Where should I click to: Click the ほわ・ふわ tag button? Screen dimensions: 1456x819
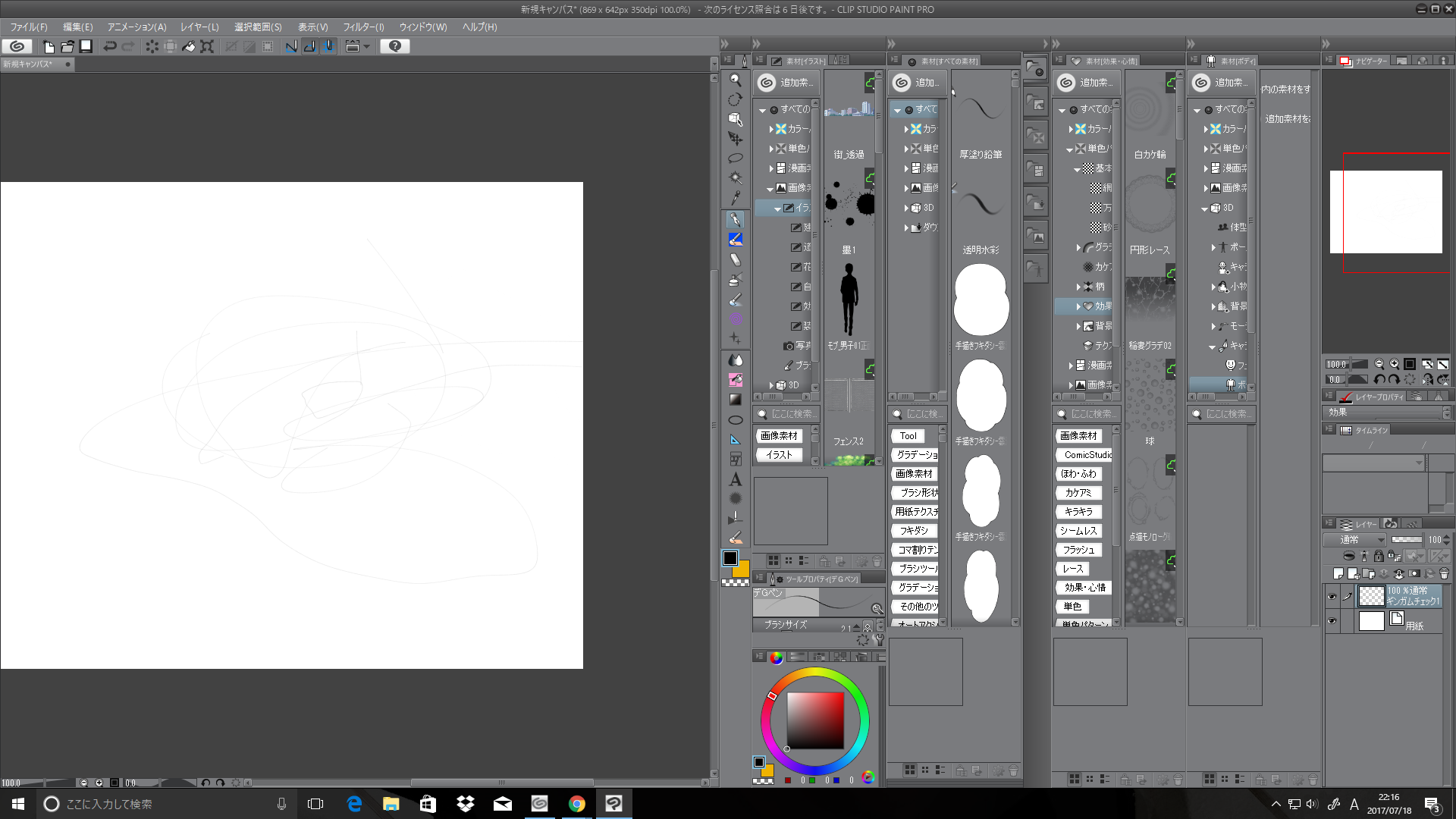1078,474
